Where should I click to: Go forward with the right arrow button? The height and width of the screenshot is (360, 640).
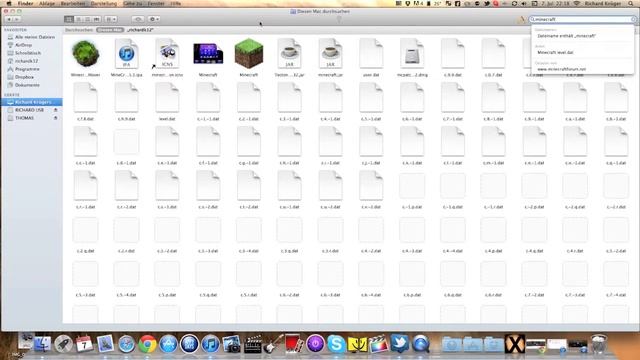pos(17,19)
